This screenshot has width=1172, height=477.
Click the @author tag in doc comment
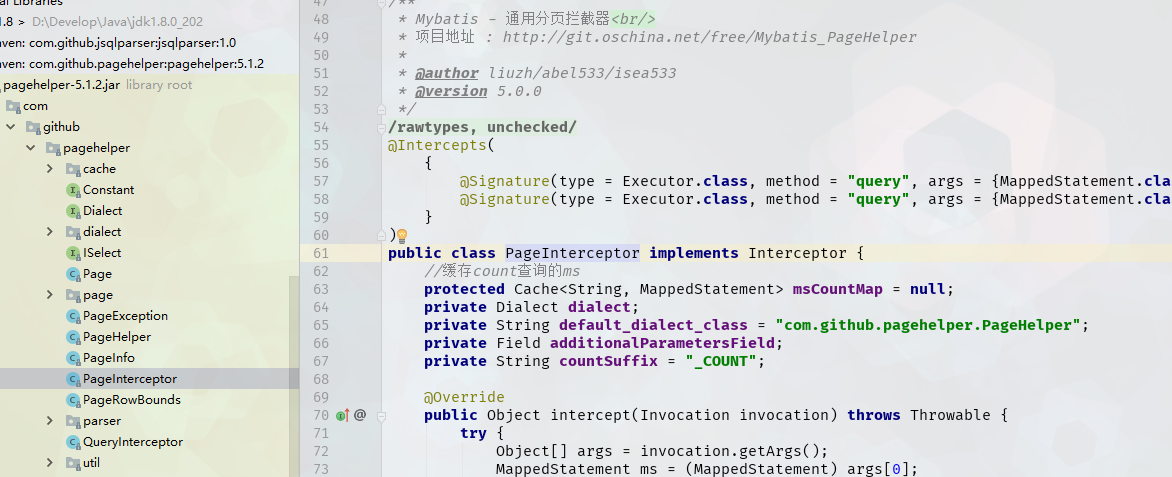pos(446,73)
